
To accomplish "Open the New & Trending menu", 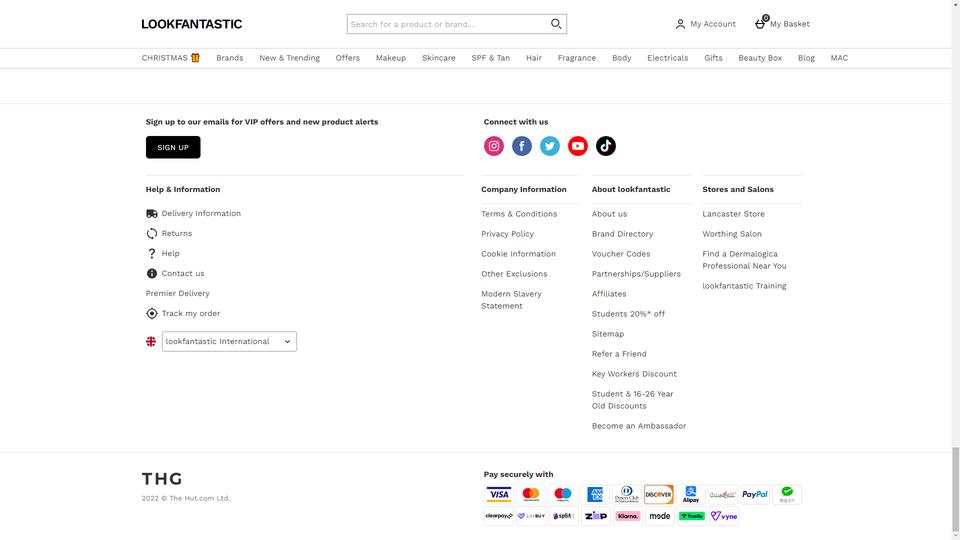I will pos(289,58).
